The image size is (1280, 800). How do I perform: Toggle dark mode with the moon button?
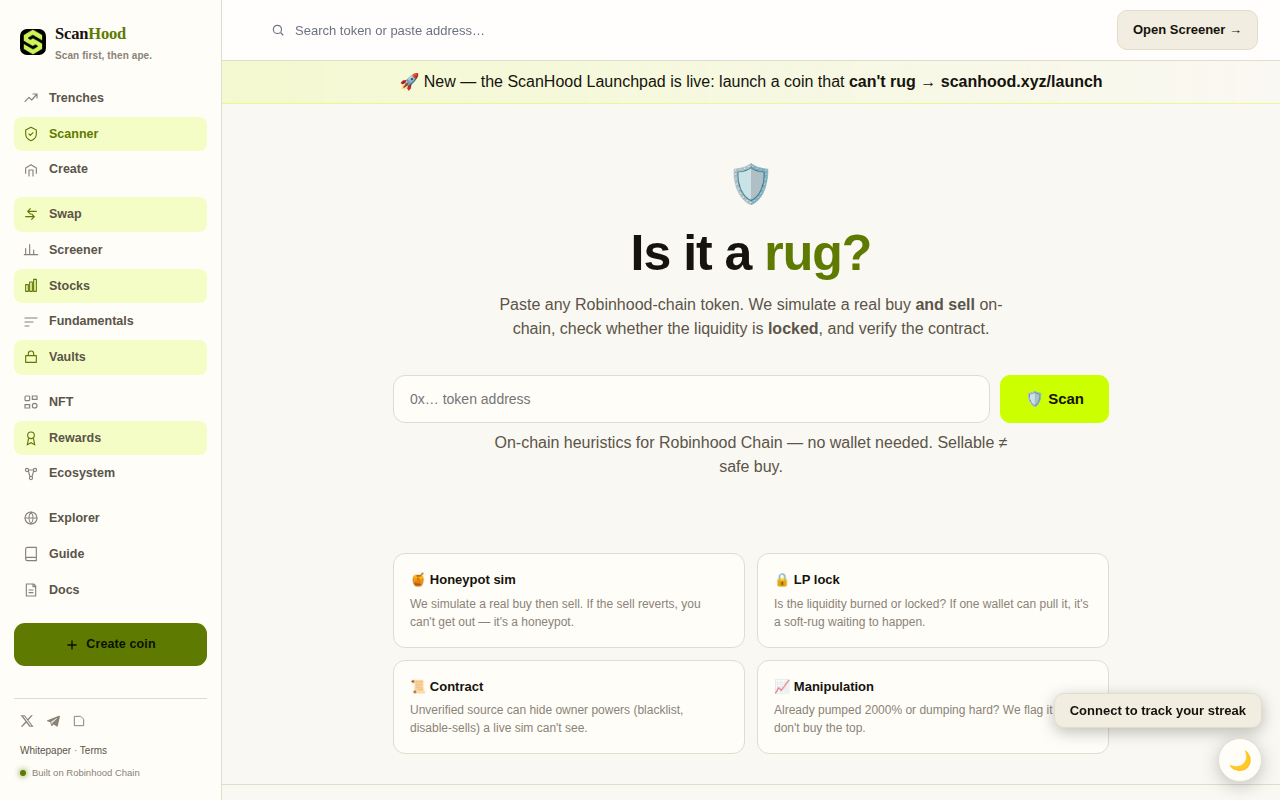click(x=1240, y=760)
